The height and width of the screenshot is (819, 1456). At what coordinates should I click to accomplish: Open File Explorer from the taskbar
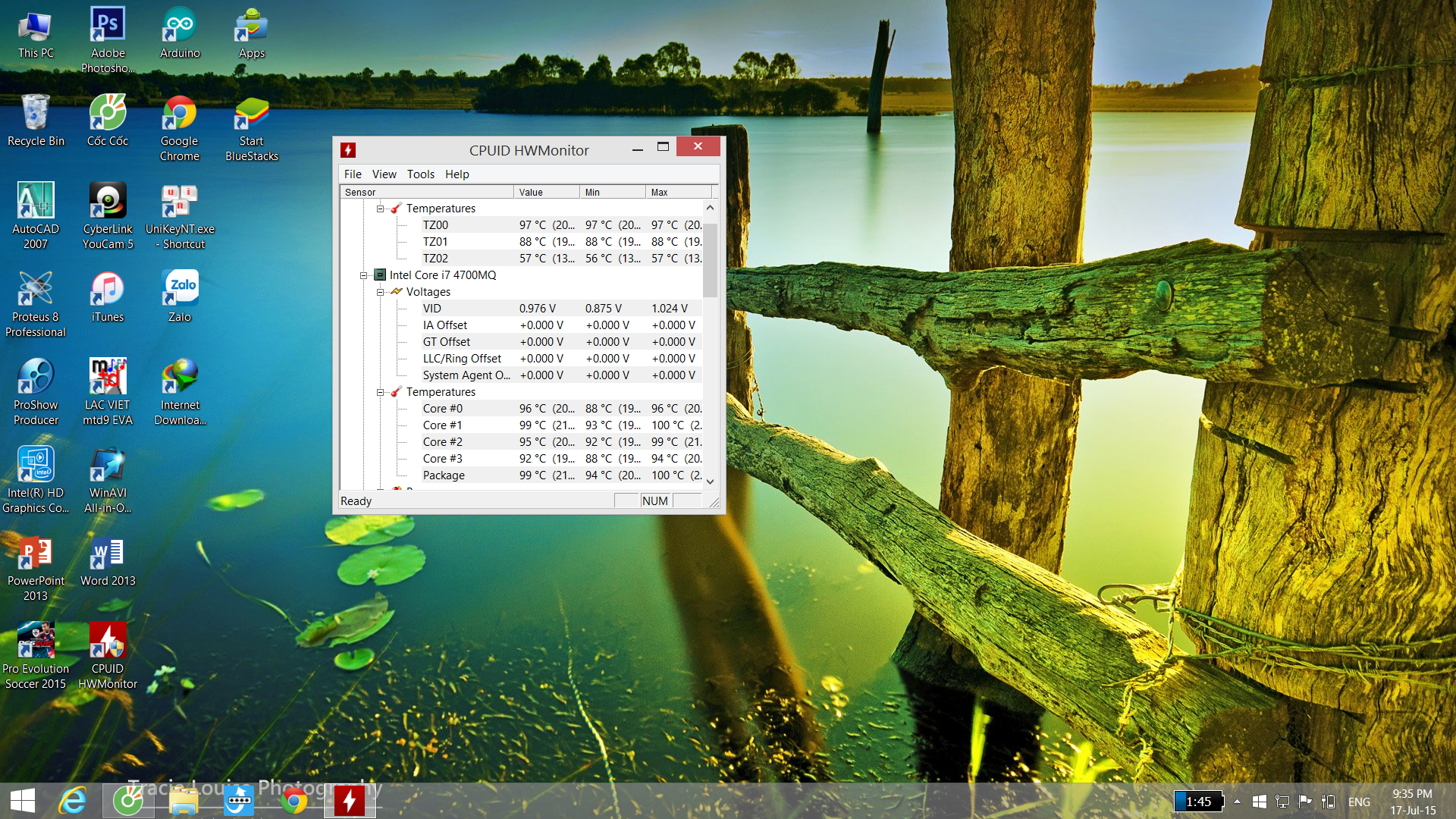tap(184, 801)
